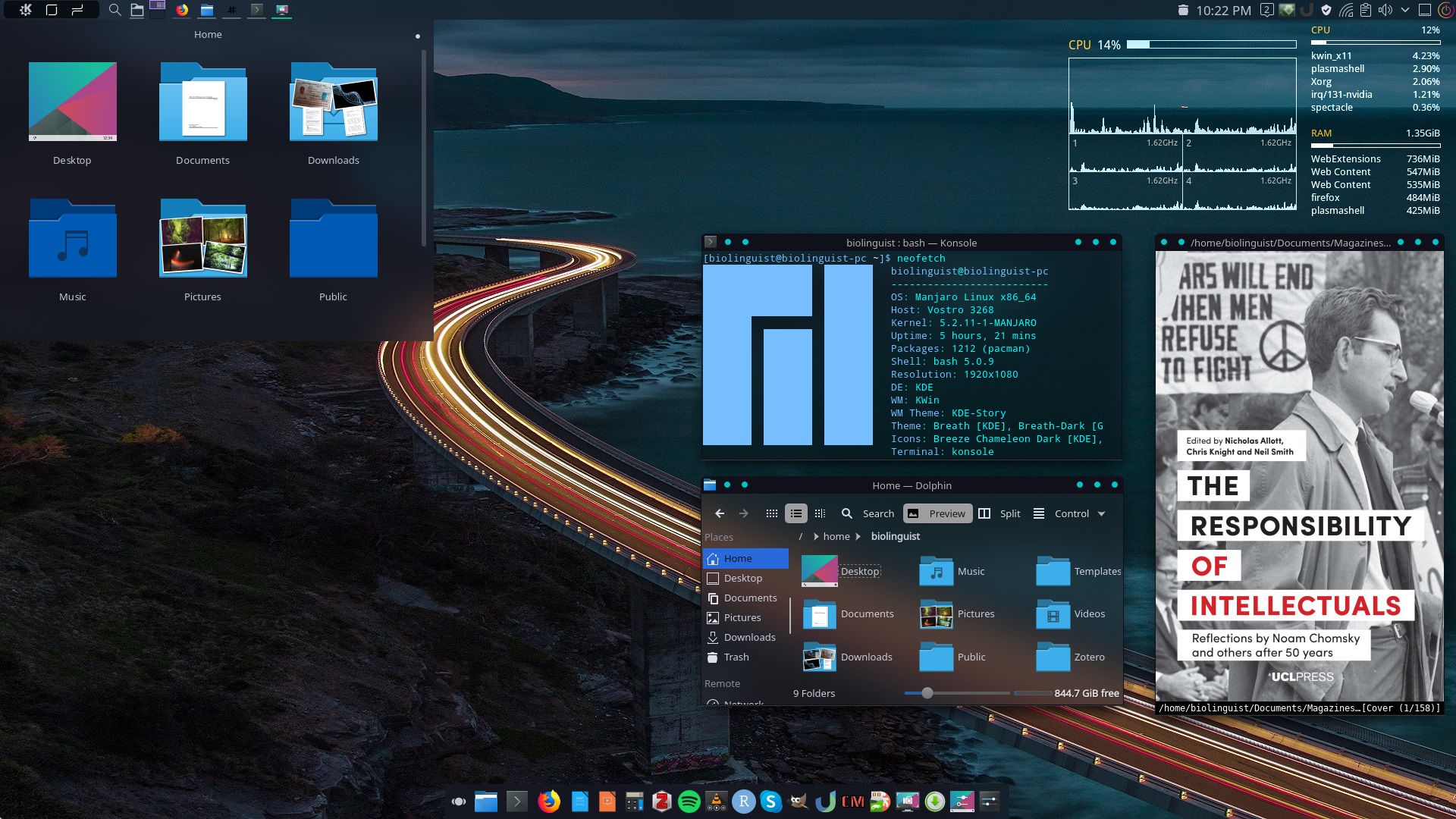This screenshot has width=1456, height=819.
Task: Click the home breadcrumb in path bar
Action: coord(836,536)
